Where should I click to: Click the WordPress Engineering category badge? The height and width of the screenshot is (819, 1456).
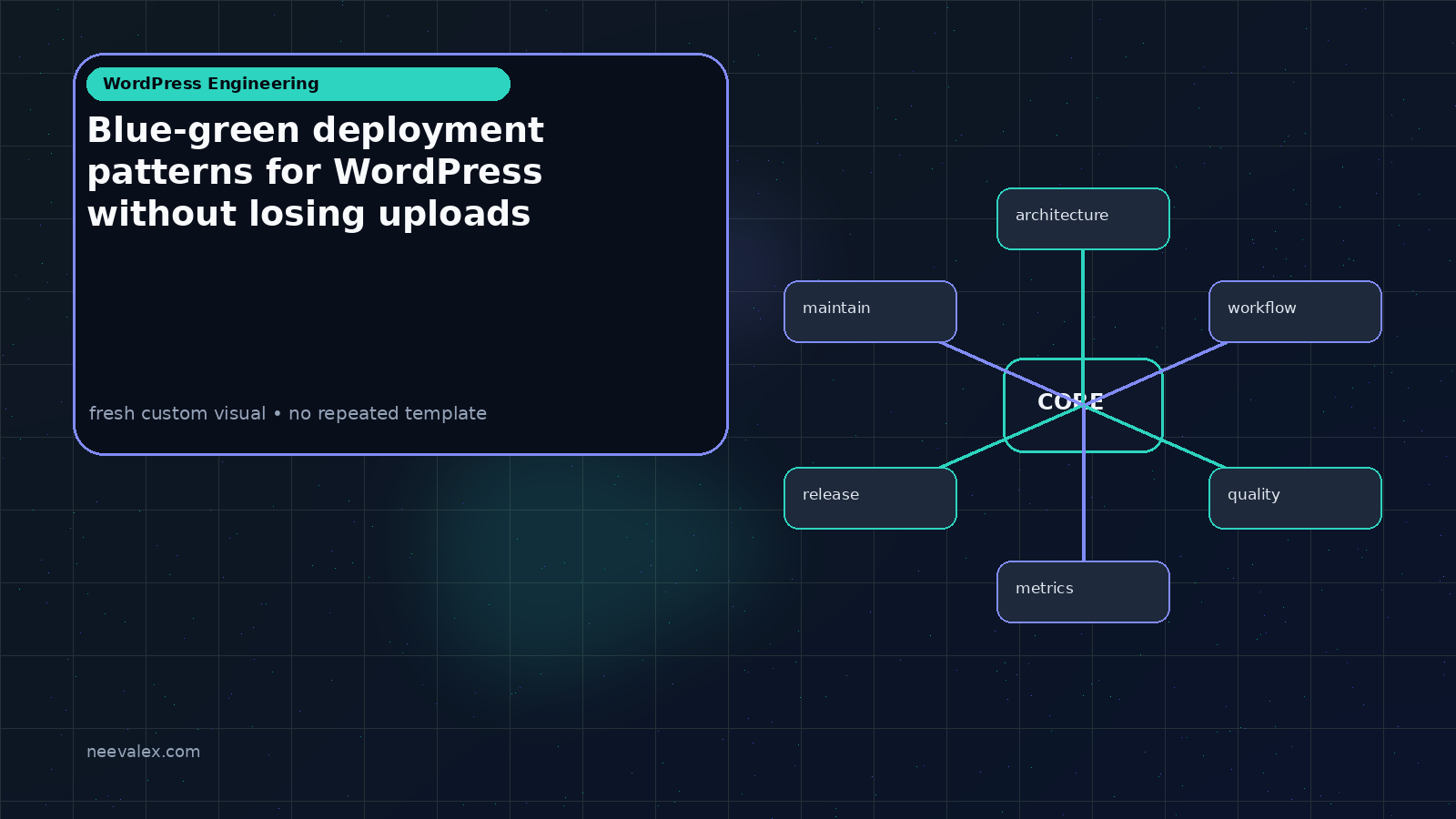pos(298,84)
